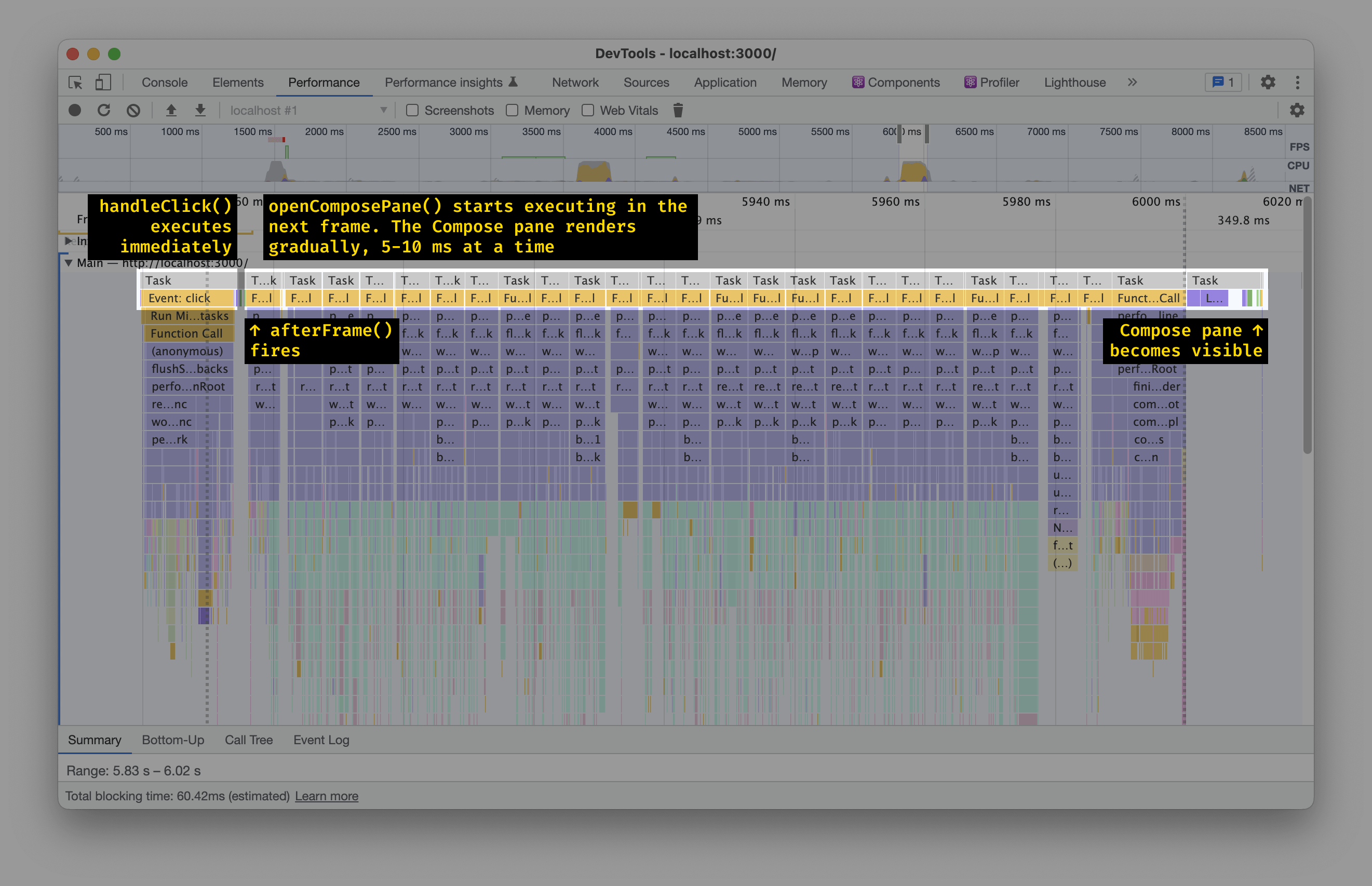
Task: Collapse the Main thread track
Action: tap(69, 263)
